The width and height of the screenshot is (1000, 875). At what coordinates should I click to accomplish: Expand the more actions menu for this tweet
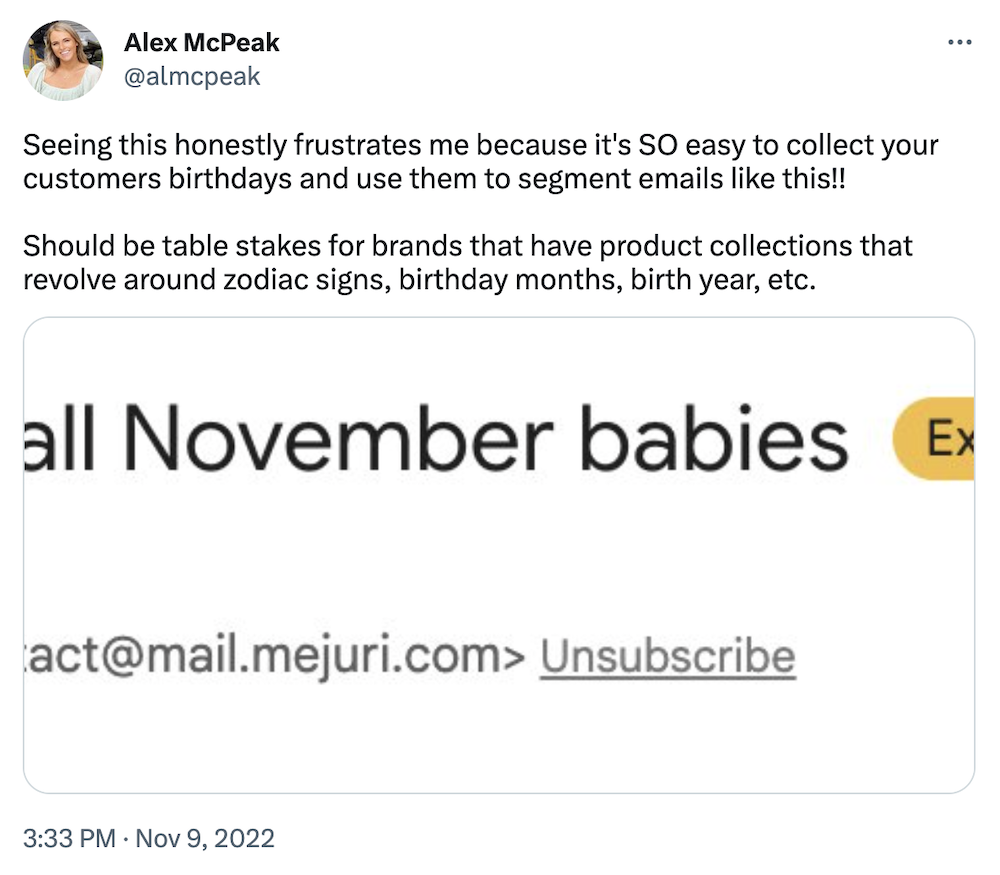960,42
